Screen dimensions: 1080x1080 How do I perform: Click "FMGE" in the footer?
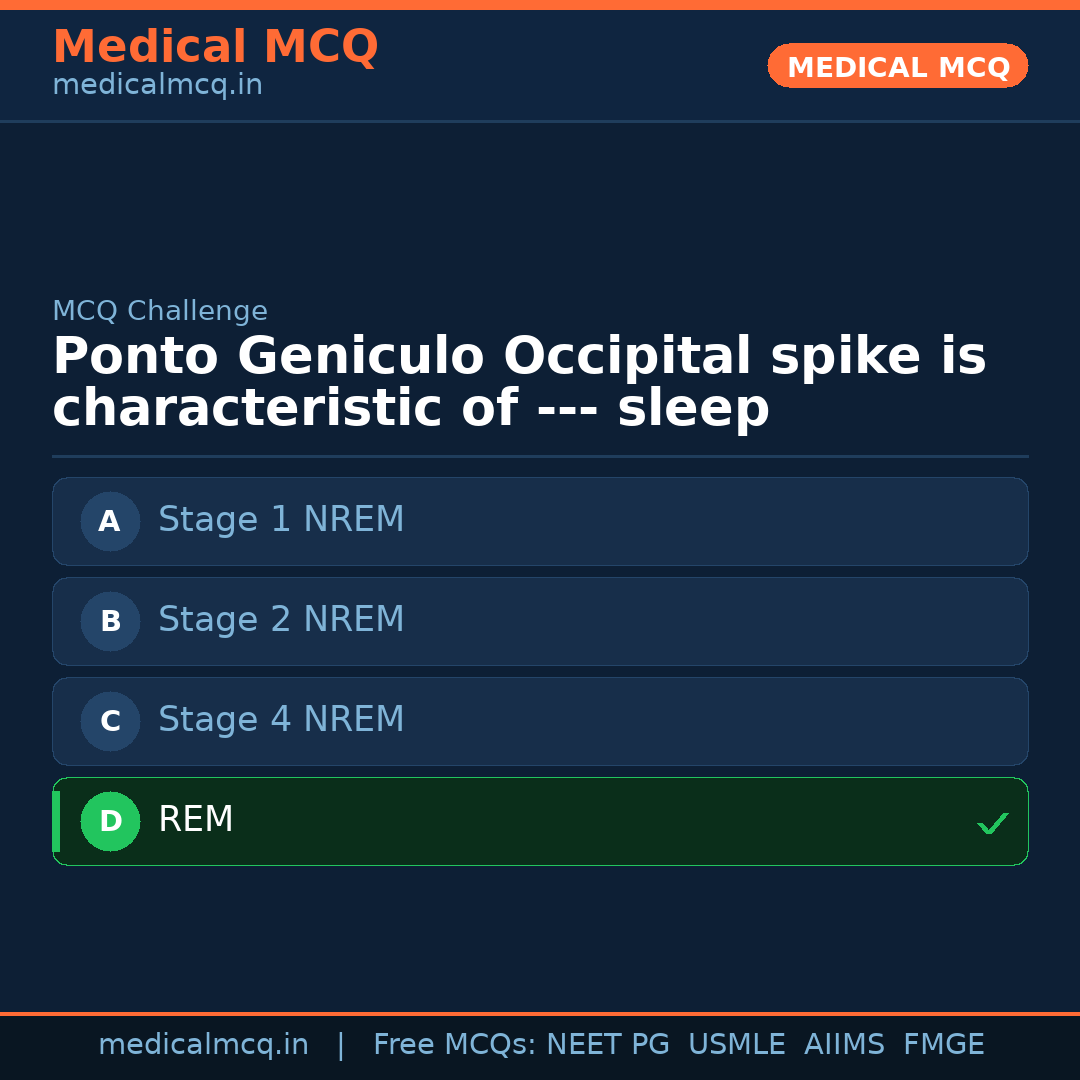(944, 1045)
